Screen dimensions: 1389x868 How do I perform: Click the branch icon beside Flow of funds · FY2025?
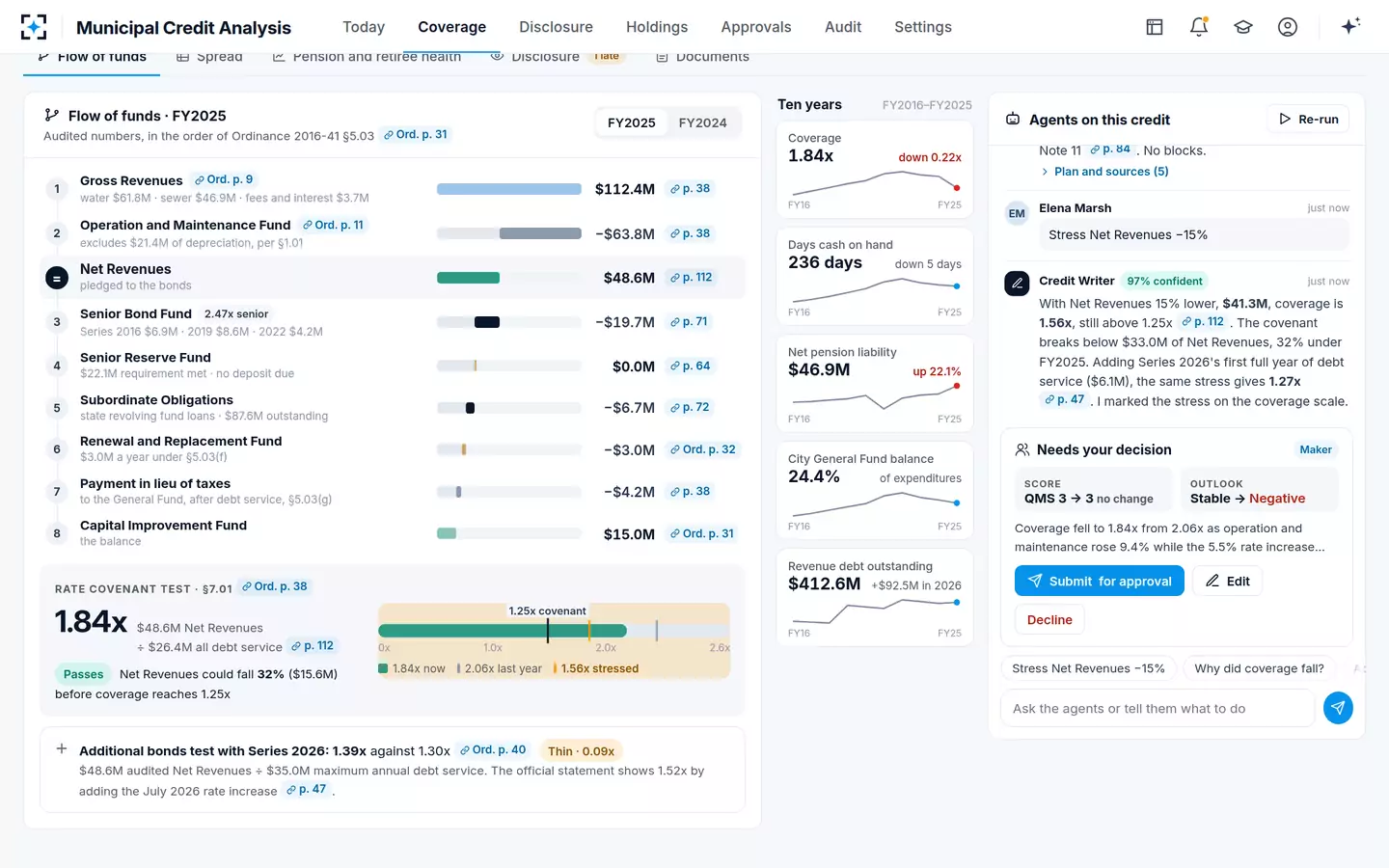point(52,116)
